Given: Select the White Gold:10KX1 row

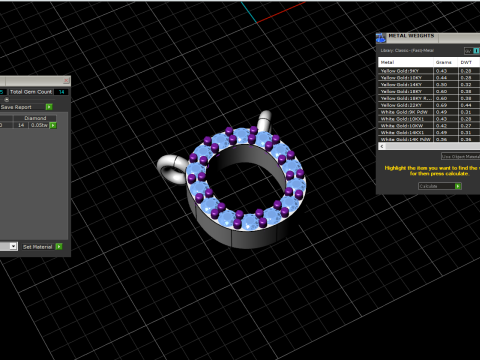Looking at the screenshot, I should click(x=429, y=119).
